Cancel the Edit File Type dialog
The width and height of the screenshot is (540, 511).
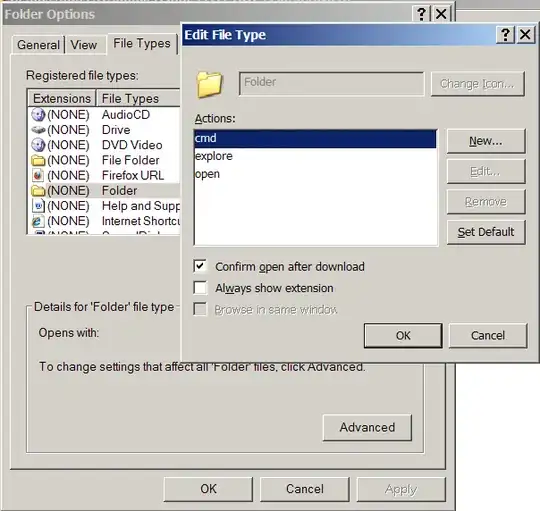[x=488, y=335]
